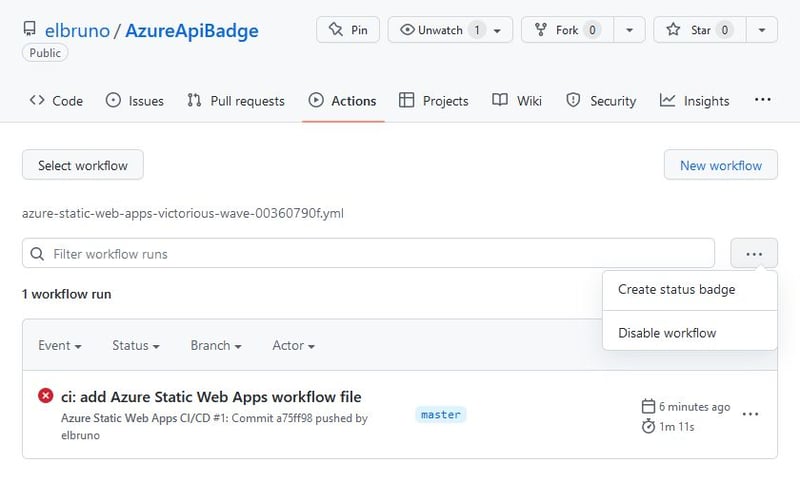Choose Create status badge from menu
This screenshot has width=800, height=482.
tap(689, 290)
